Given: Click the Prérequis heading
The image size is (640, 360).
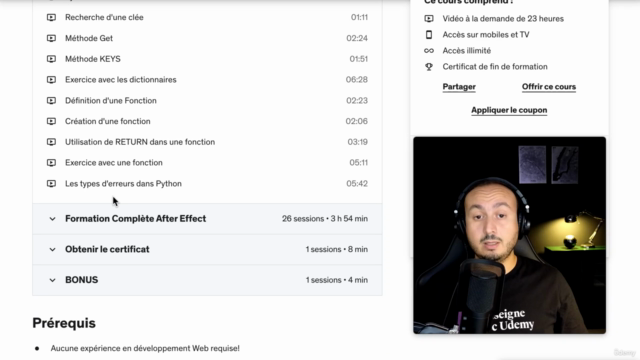Looking at the screenshot, I should click(64, 323).
